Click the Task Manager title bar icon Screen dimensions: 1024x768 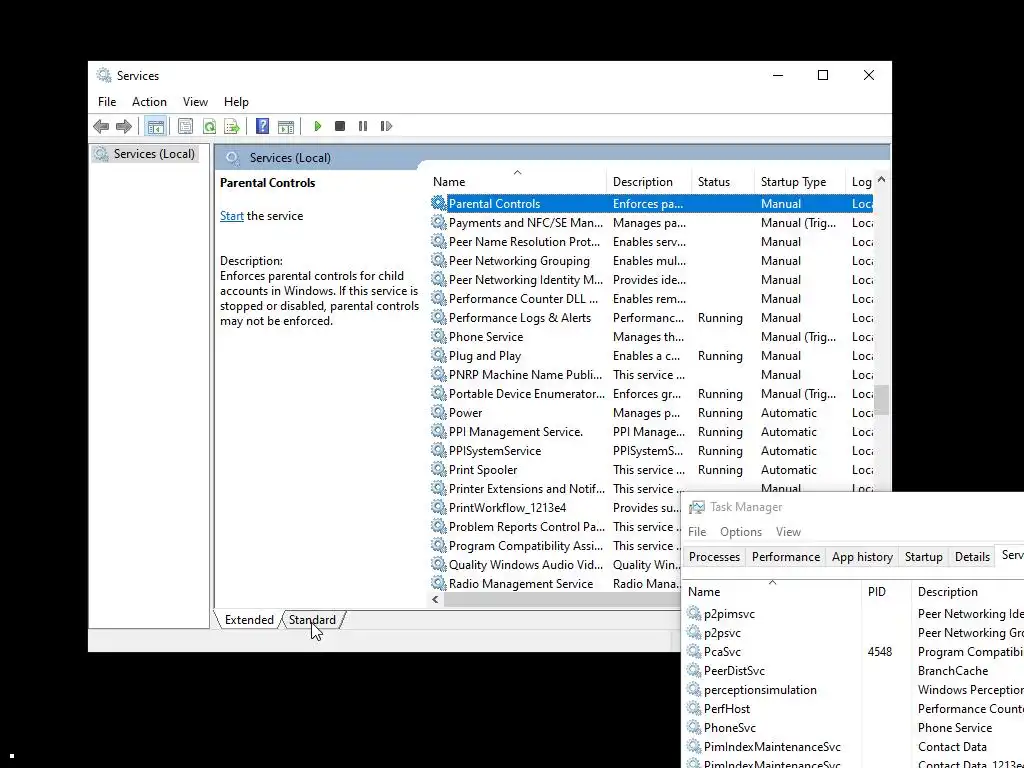click(x=697, y=507)
